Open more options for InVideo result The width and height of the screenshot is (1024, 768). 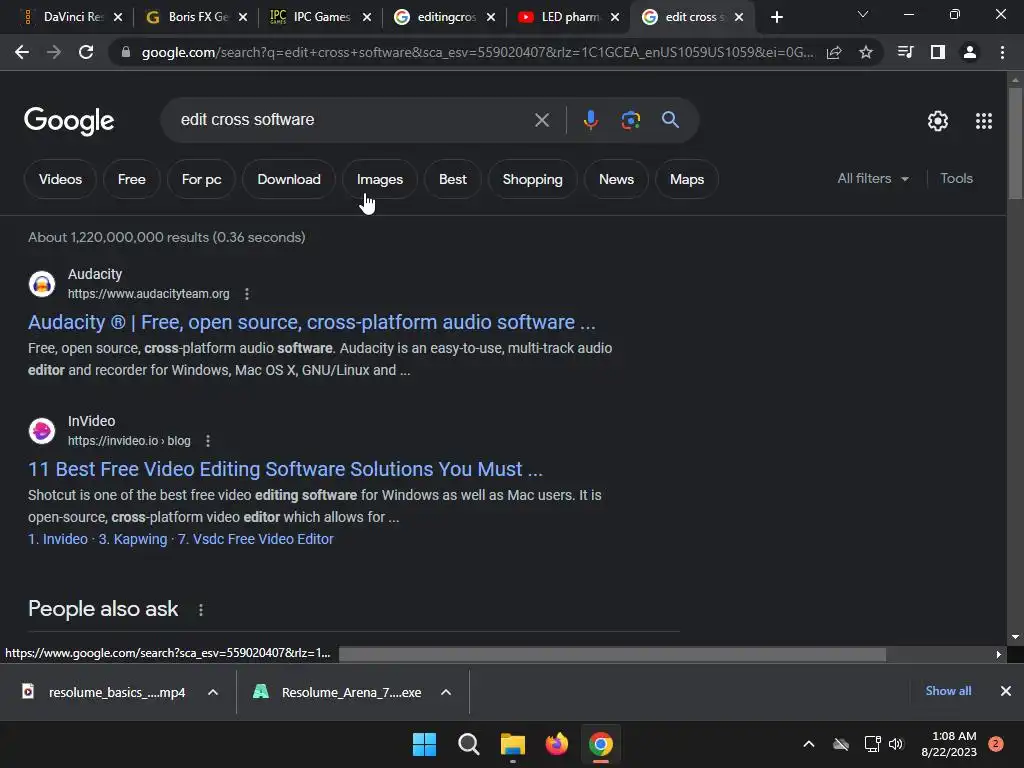click(x=208, y=441)
